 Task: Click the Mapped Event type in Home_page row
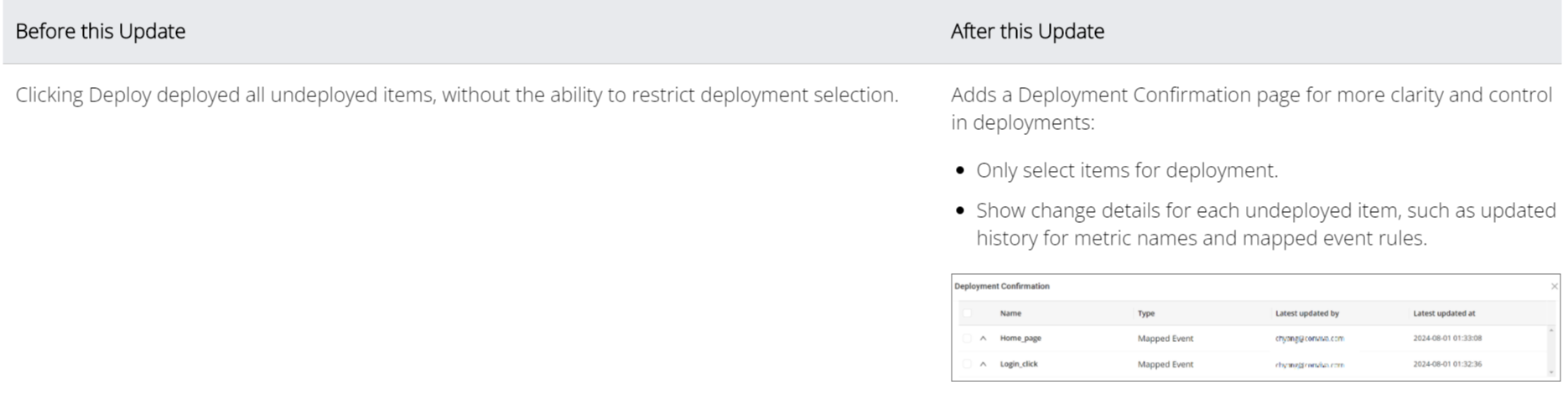tap(1166, 339)
